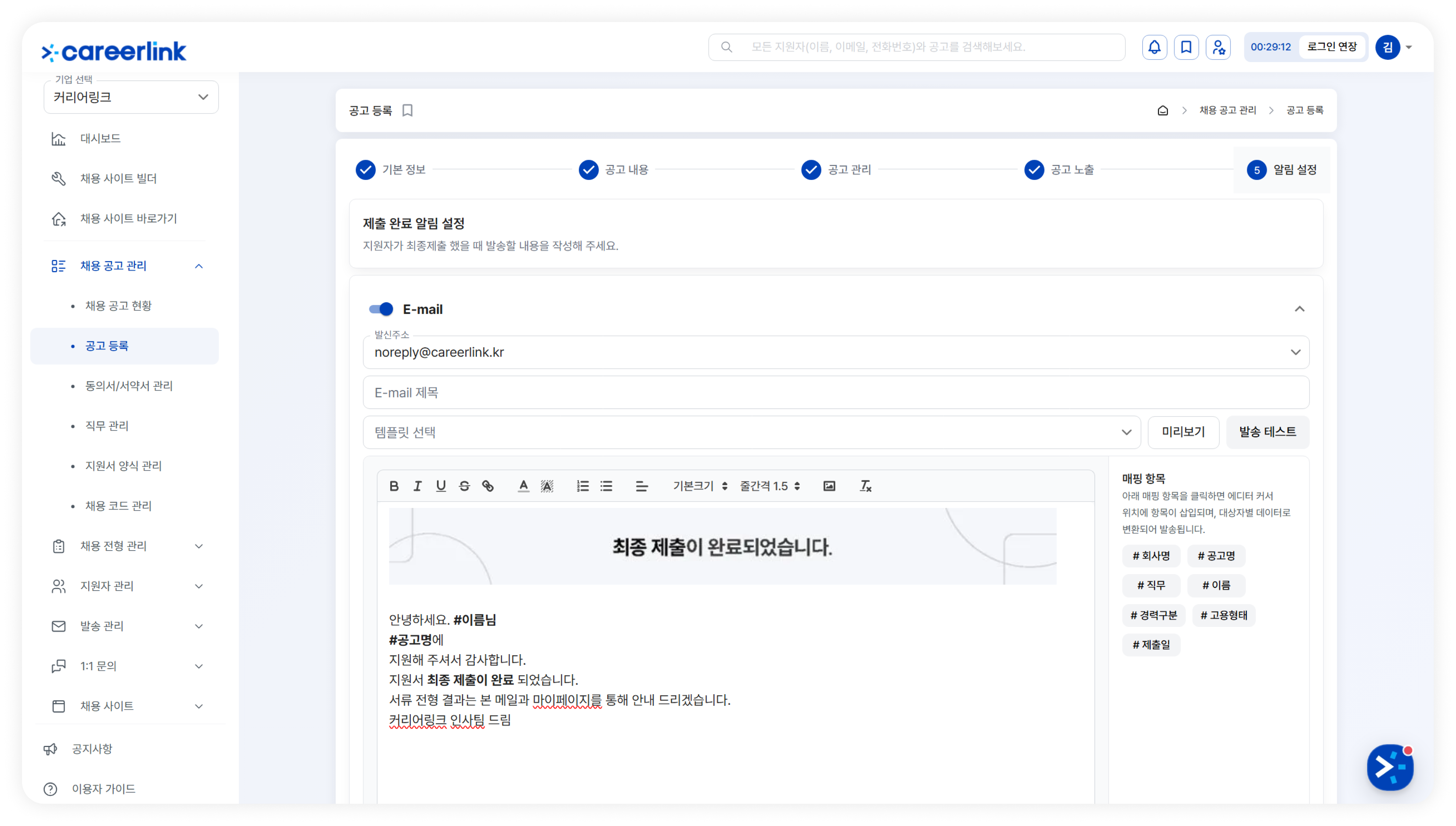Collapse the E-mail section with the chevron
1456x826 pixels.
(1299, 309)
